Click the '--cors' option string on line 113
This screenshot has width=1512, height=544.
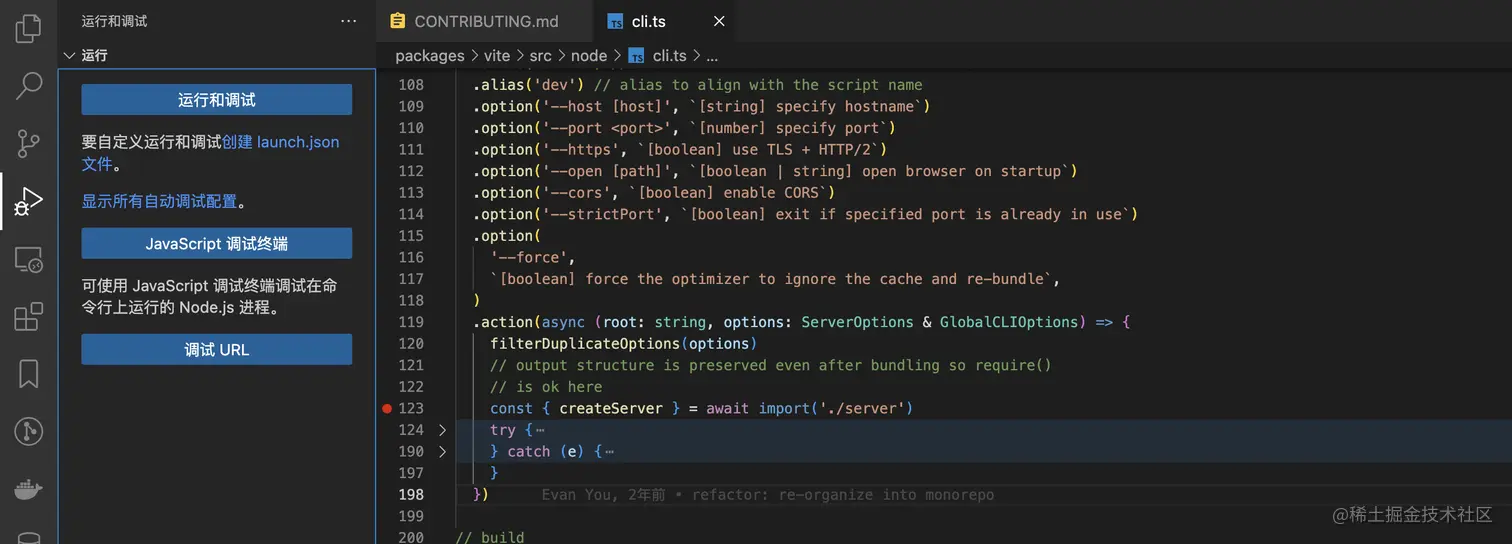[580, 193]
